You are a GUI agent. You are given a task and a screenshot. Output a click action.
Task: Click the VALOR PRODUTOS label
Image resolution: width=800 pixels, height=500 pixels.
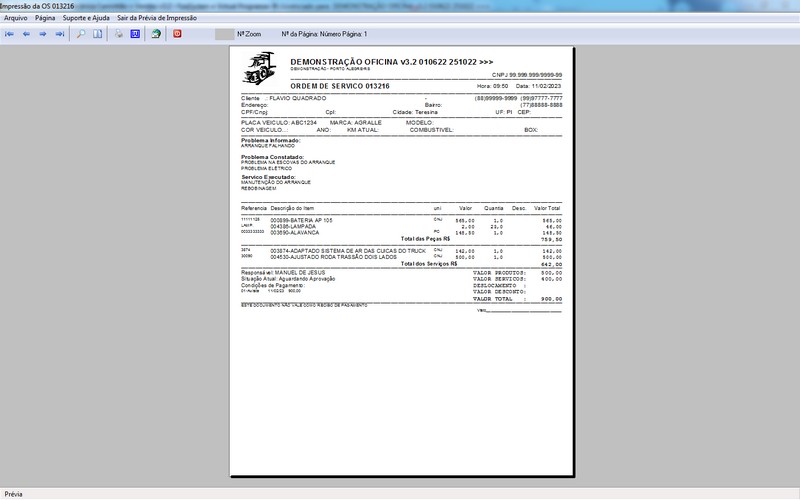[x=499, y=273]
